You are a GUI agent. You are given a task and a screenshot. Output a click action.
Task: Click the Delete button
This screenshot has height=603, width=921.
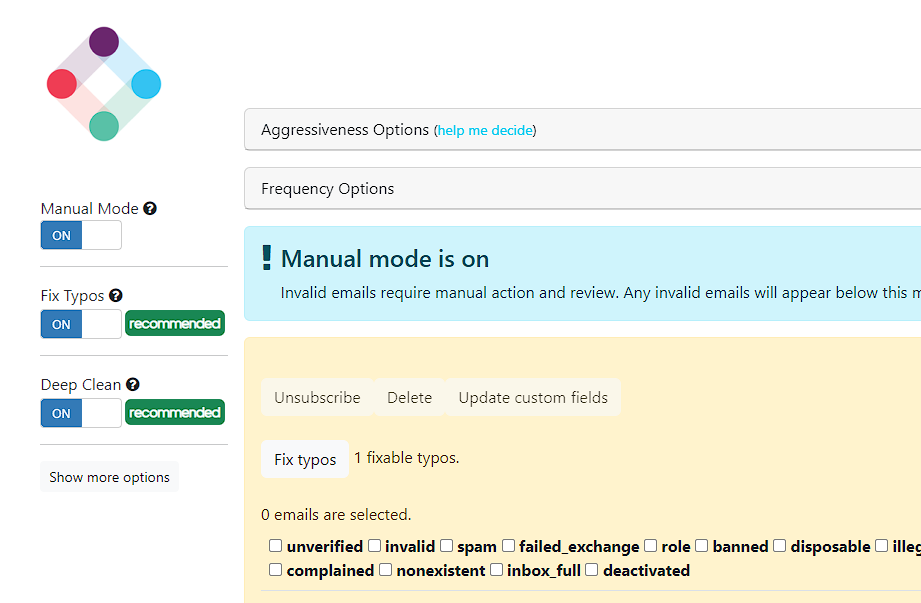[x=409, y=397]
